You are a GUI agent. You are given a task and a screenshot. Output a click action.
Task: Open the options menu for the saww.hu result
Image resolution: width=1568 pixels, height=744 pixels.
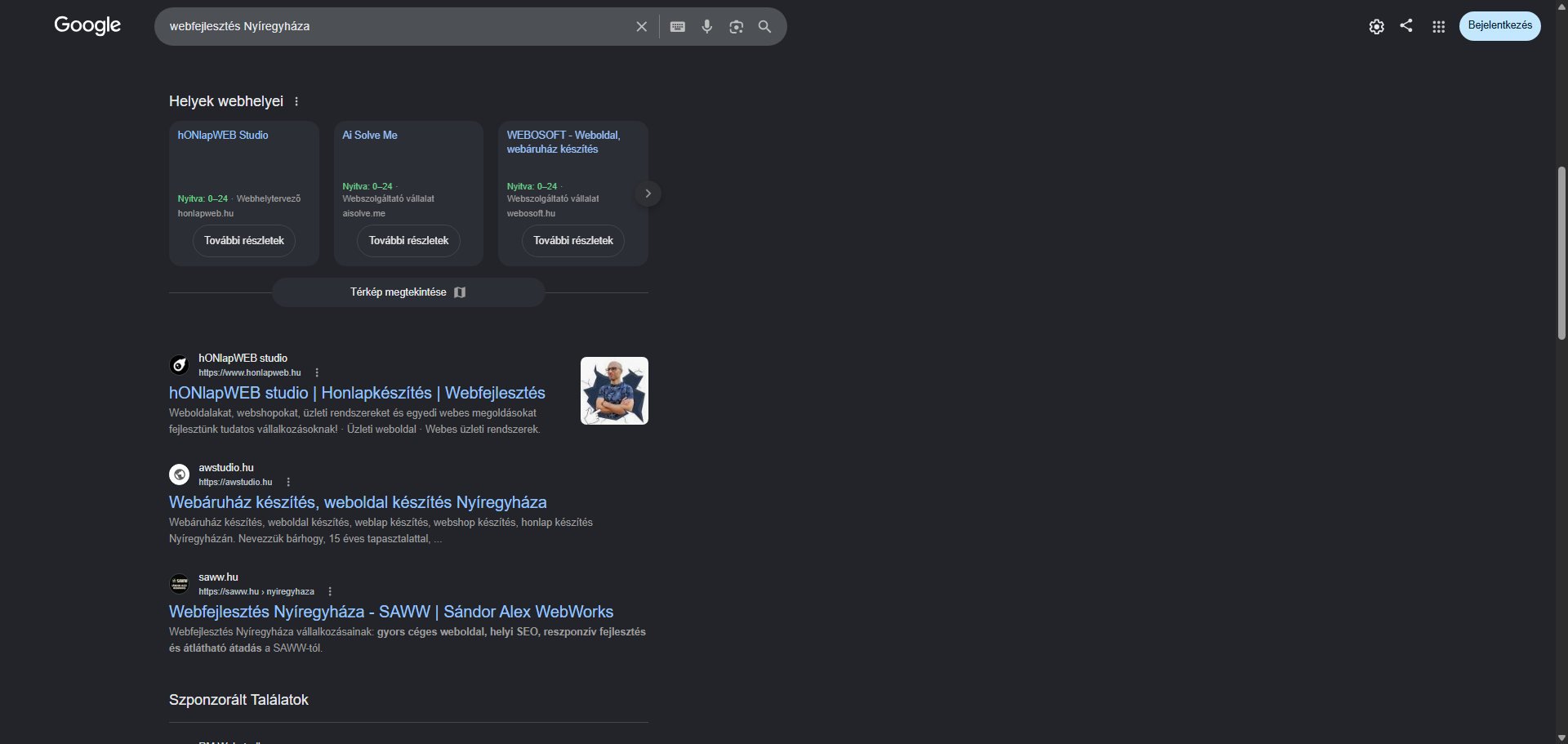pyautogui.click(x=330, y=592)
